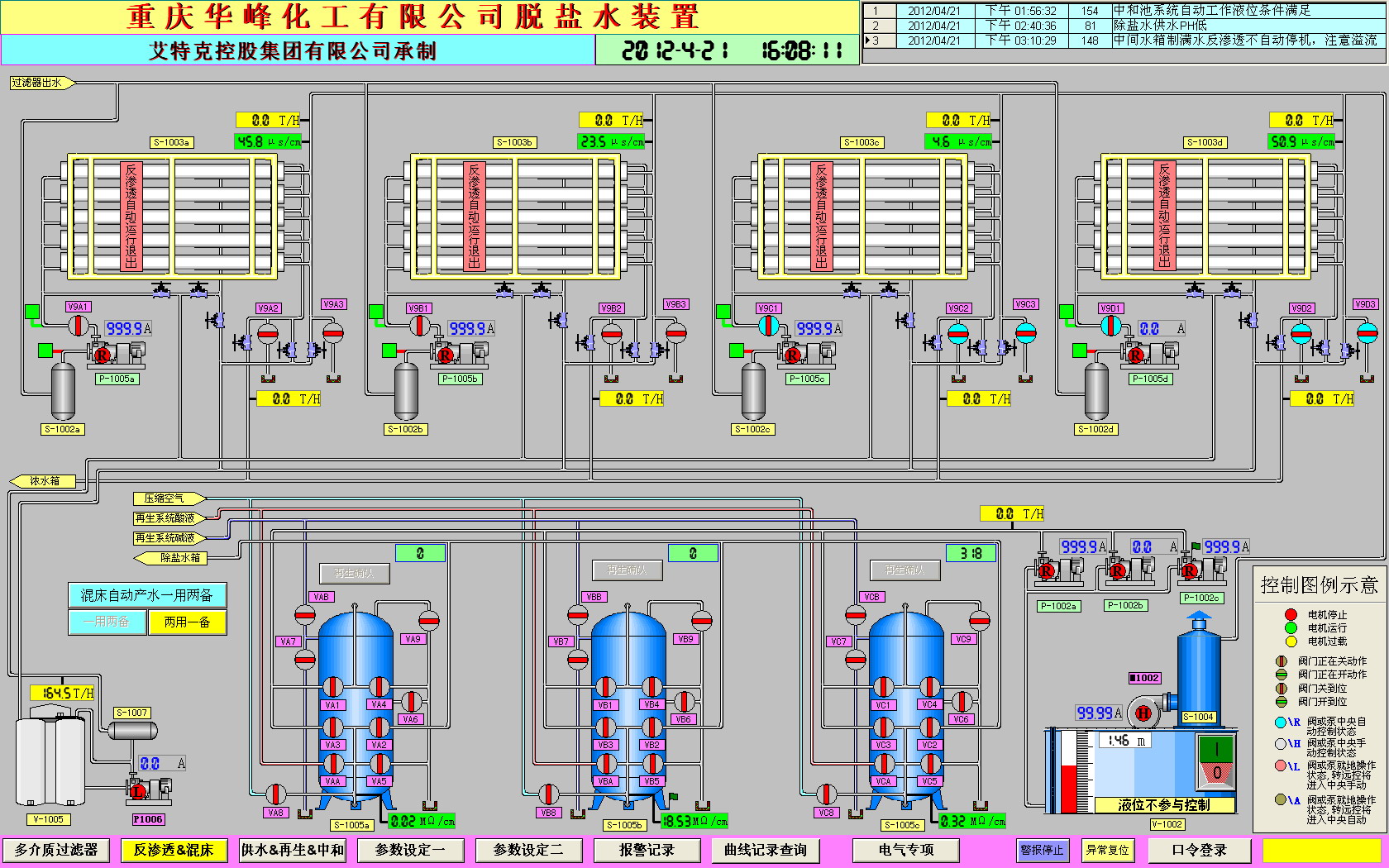Image resolution: width=1389 pixels, height=868 pixels.
Task: Select mixed bed valve VA1
Action: click(332, 686)
